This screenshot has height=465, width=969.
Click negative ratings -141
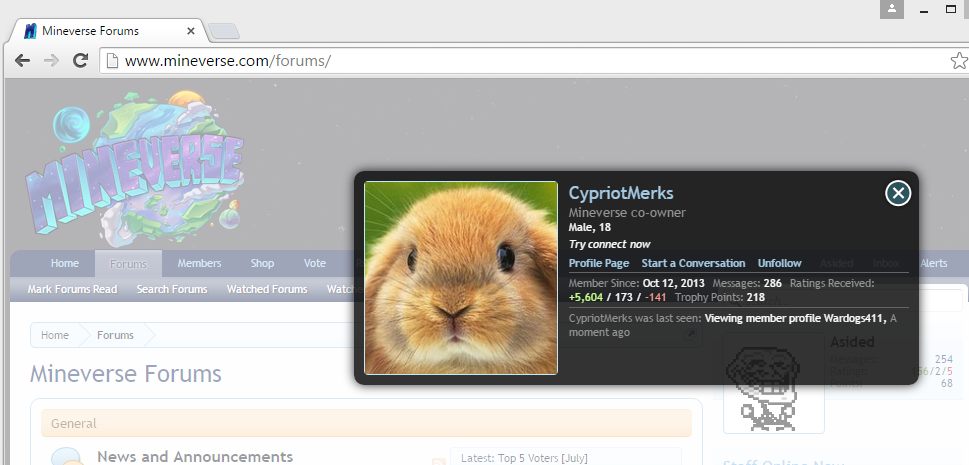click(655, 297)
